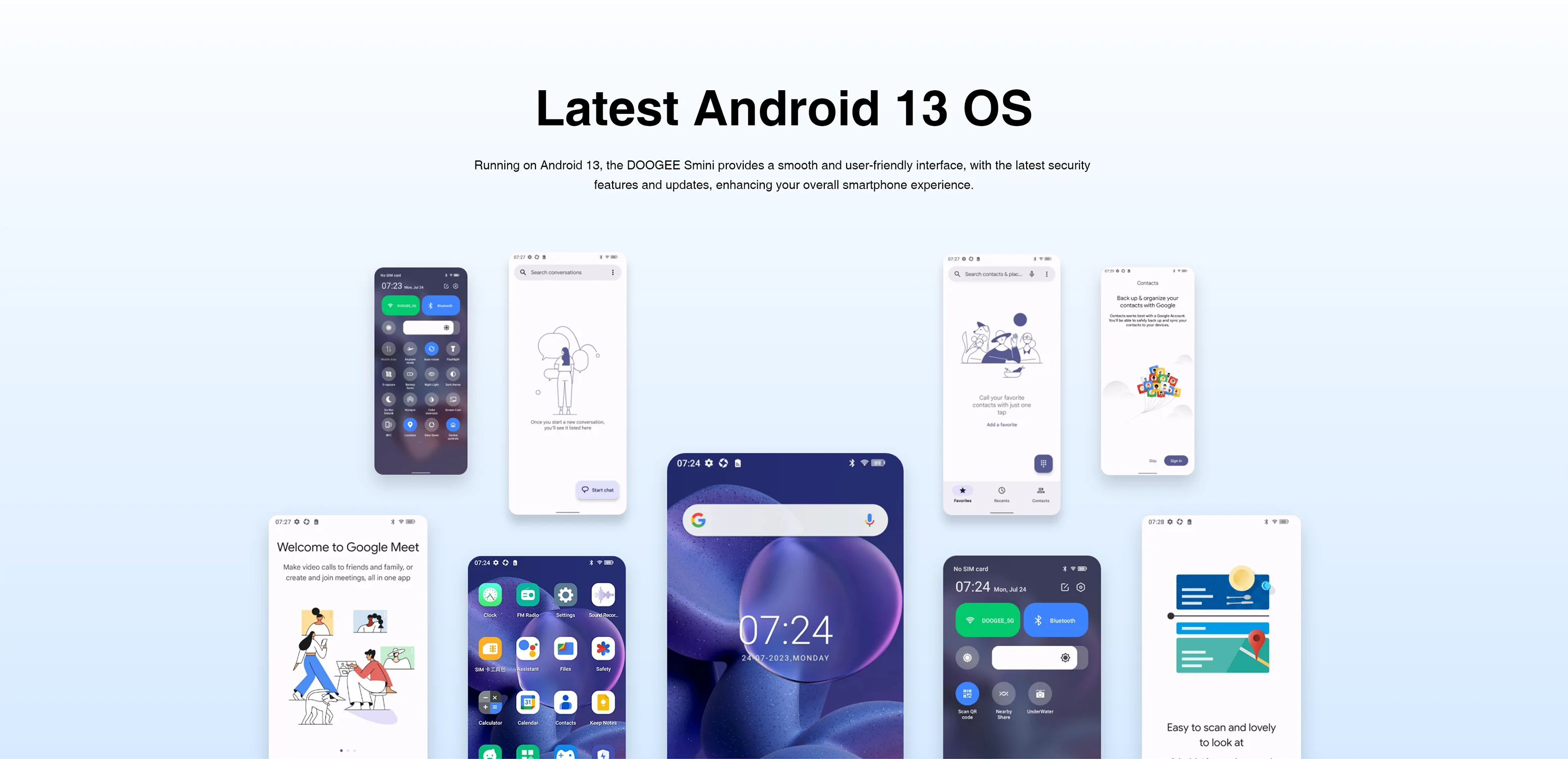This screenshot has height=759, width=1568.
Task: Open Google Search input field
Action: [x=783, y=516]
